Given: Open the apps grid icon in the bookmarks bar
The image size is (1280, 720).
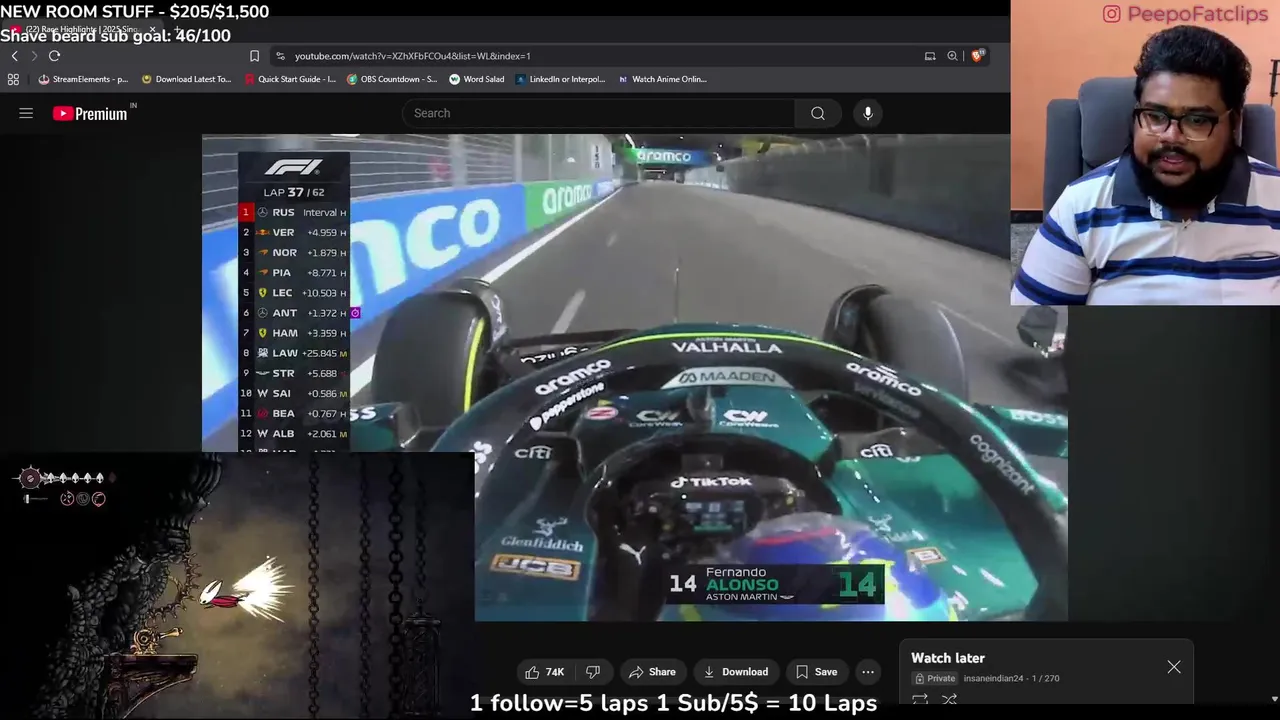Looking at the screenshot, I should [13, 79].
